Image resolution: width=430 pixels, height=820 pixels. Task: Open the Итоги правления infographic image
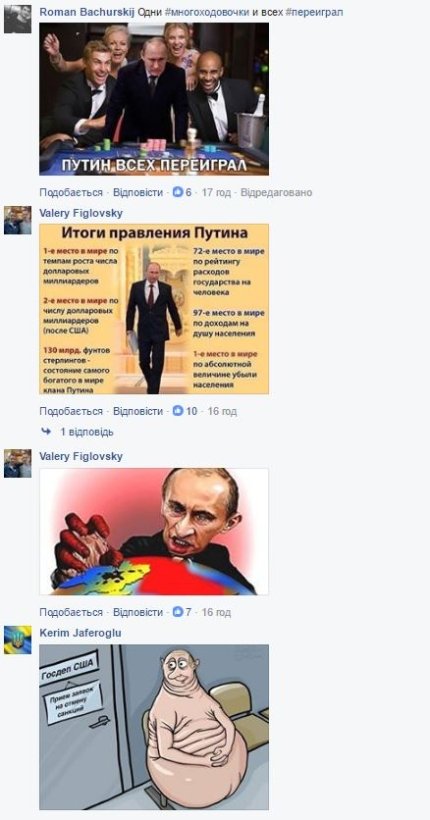pyautogui.click(x=154, y=309)
